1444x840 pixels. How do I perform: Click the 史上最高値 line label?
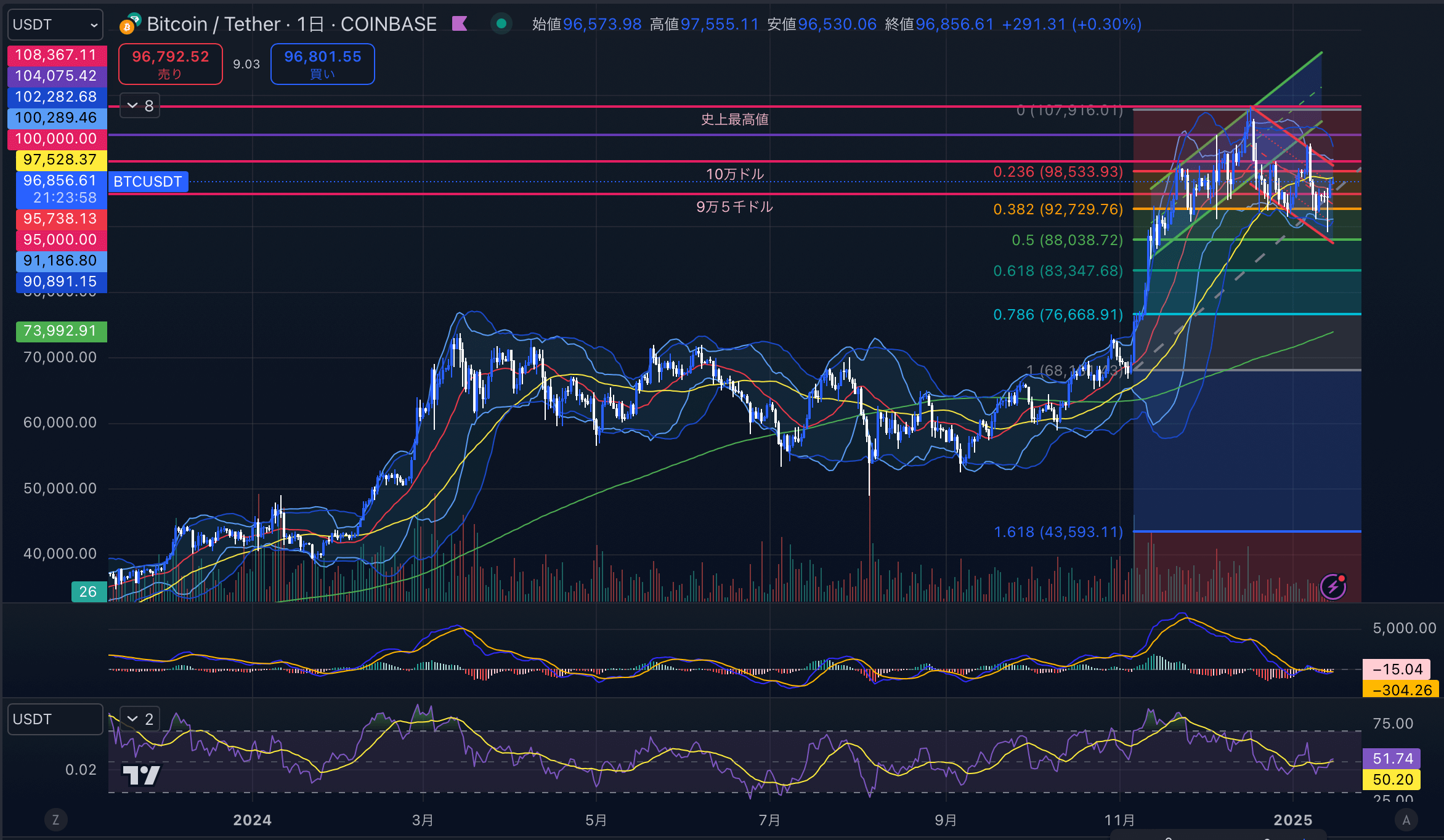[x=735, y=119]
